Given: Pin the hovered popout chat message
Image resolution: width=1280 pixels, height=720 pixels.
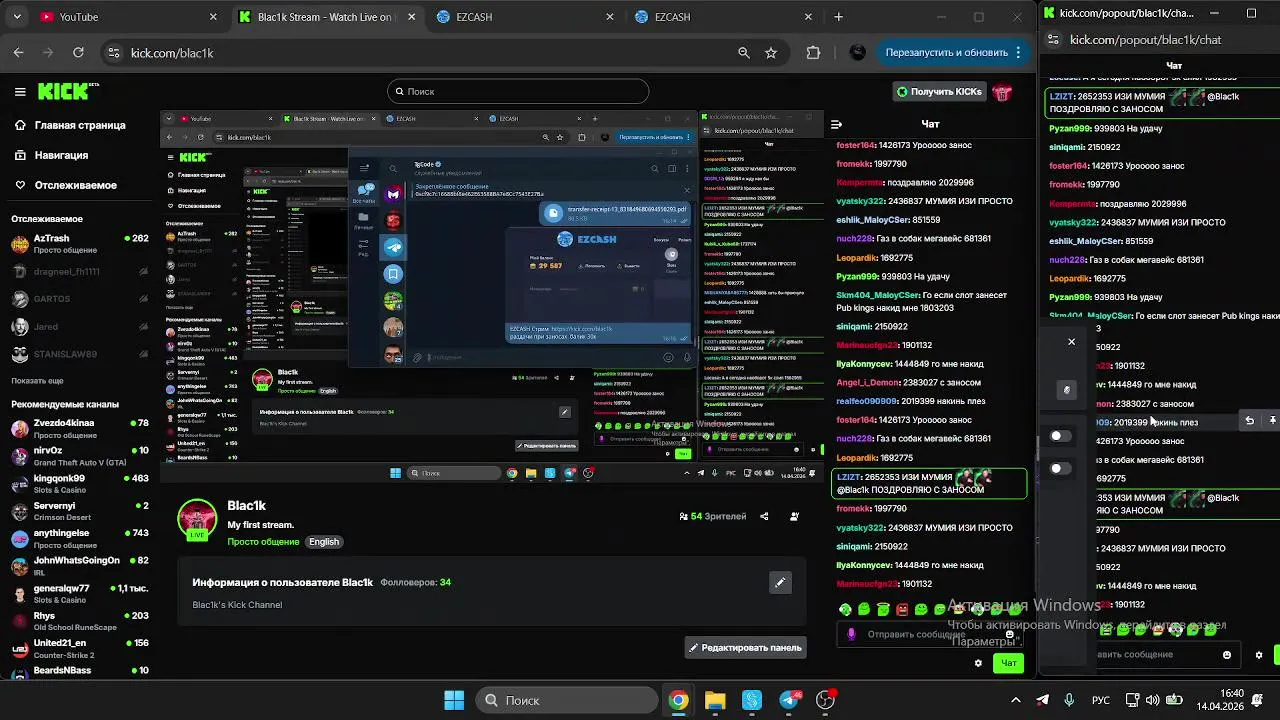Looking at the screenshot, I should [x=1272, y=421].
